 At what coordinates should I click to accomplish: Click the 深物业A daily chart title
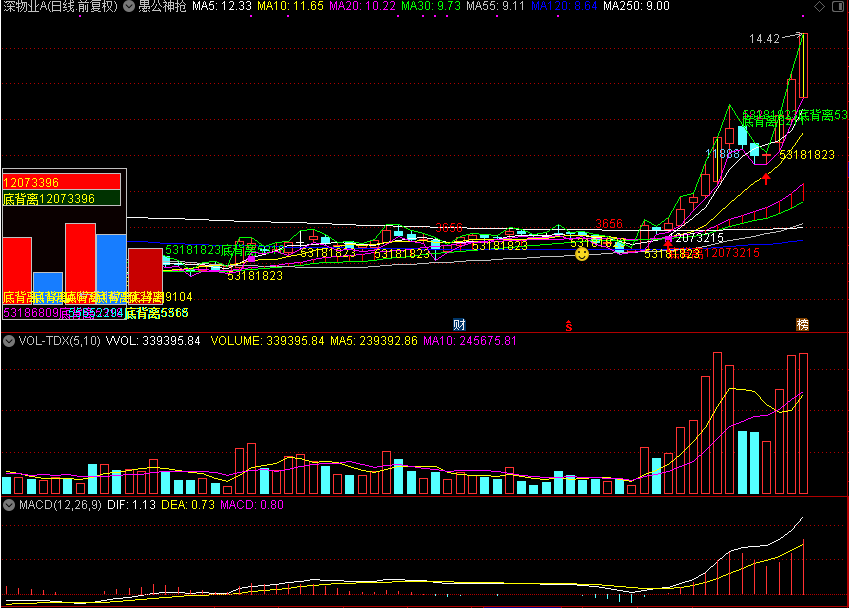(x=61, y=6)
